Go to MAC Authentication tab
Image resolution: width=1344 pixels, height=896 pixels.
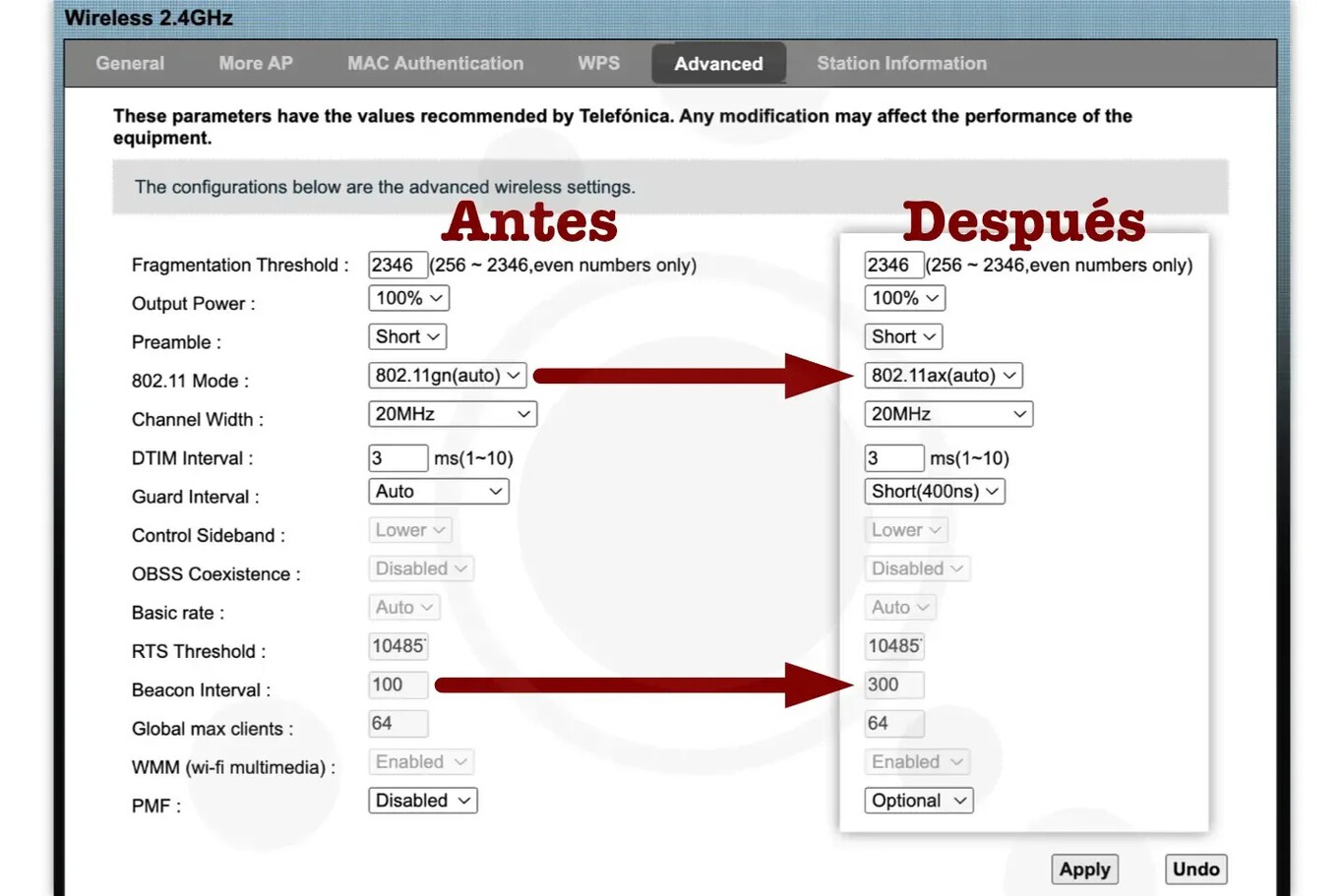click(x=435, y=63)
